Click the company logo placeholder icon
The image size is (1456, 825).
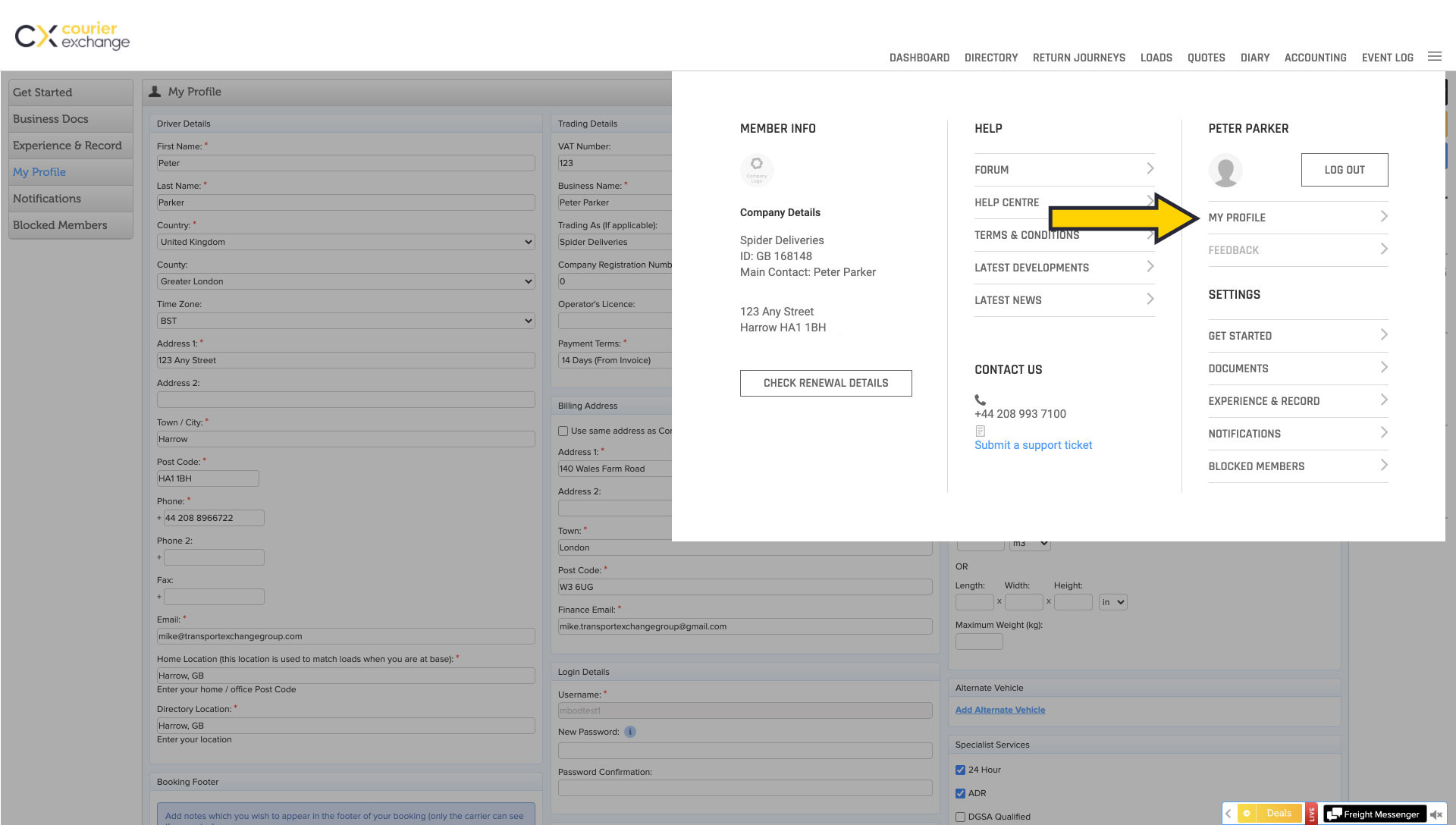[756, 170]
